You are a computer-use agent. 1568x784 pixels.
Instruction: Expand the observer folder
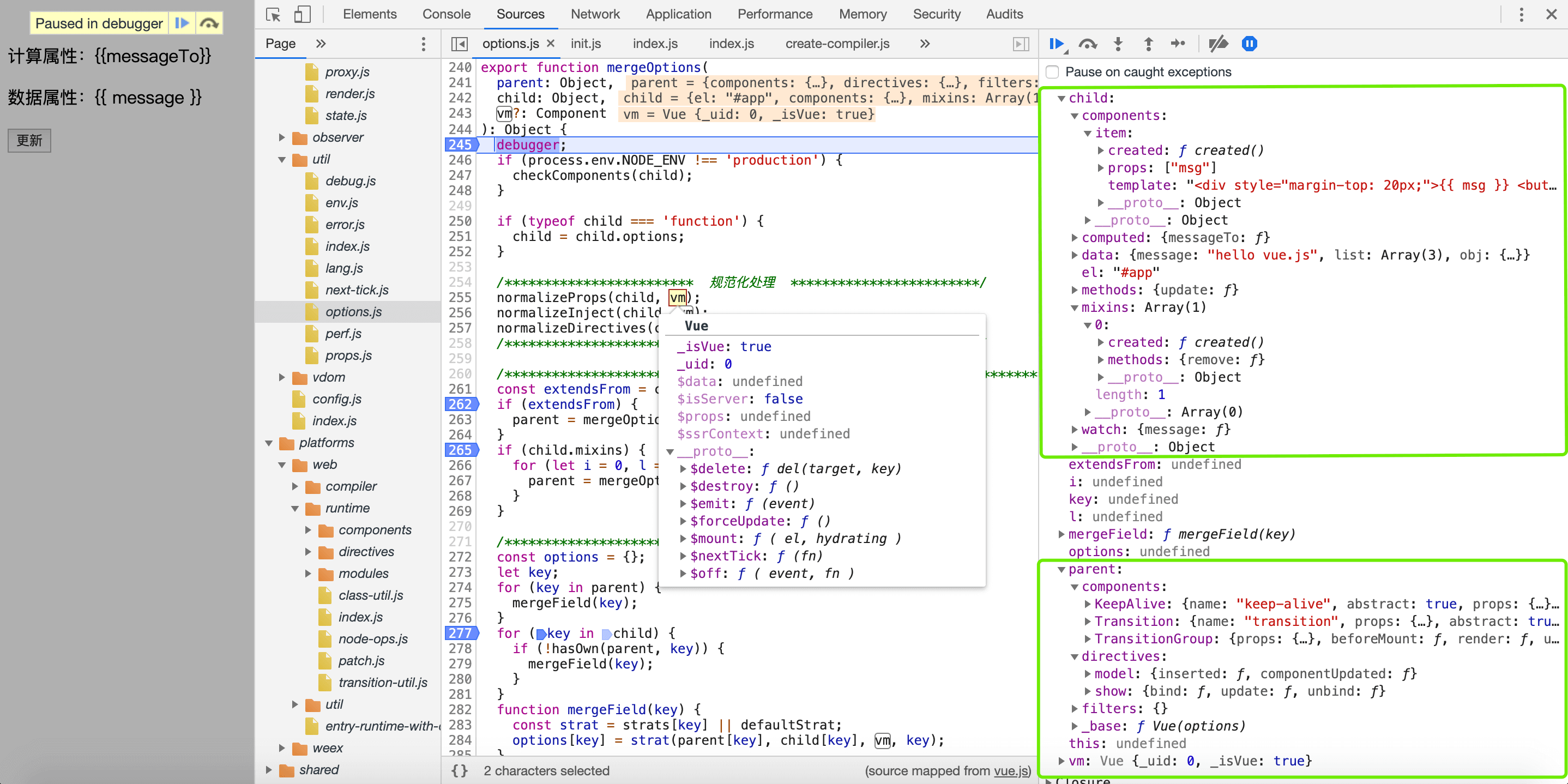point(282,137)
